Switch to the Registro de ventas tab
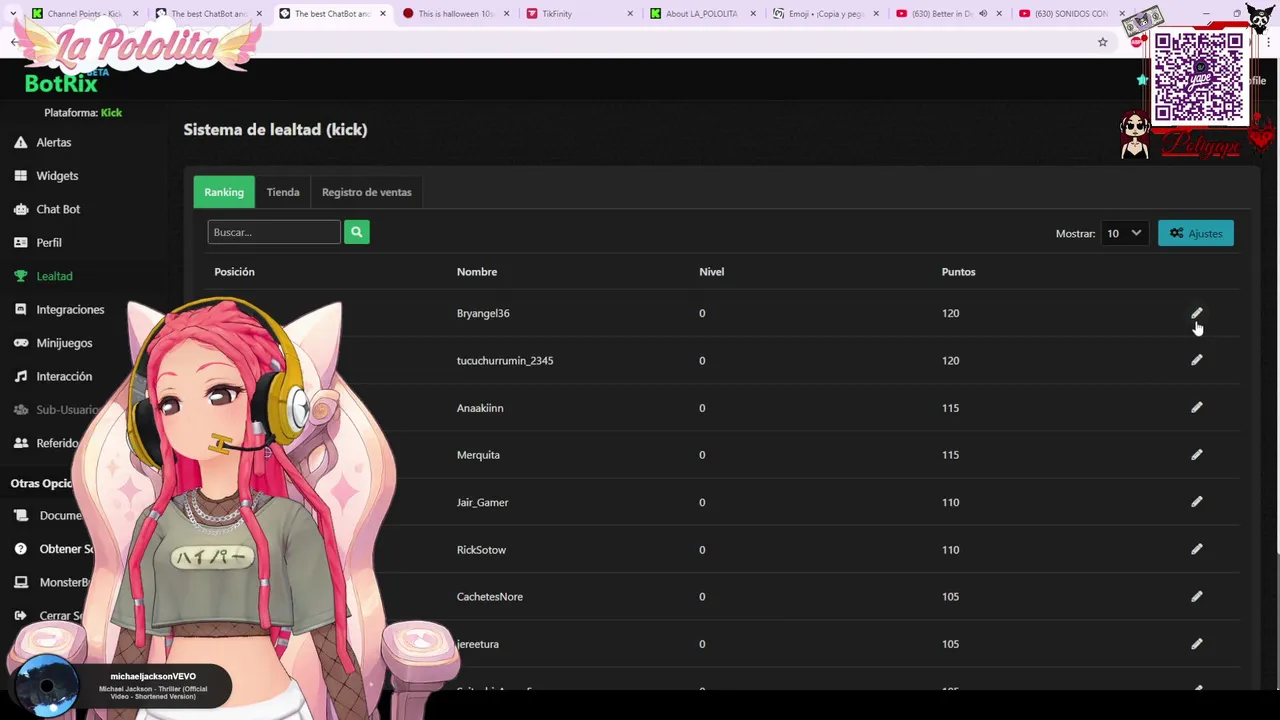The width and height of the screenshot is (1280, 720). (367, 192)
